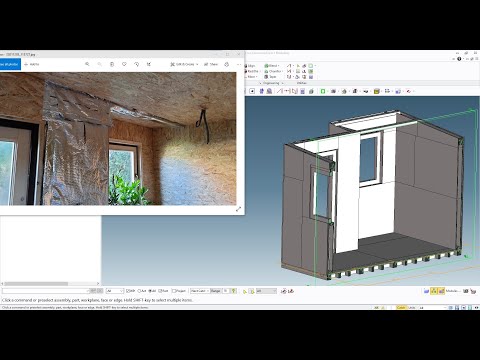Open the dropdown right of the yellow icons
The image size is (480, 360).
(266, 291)
